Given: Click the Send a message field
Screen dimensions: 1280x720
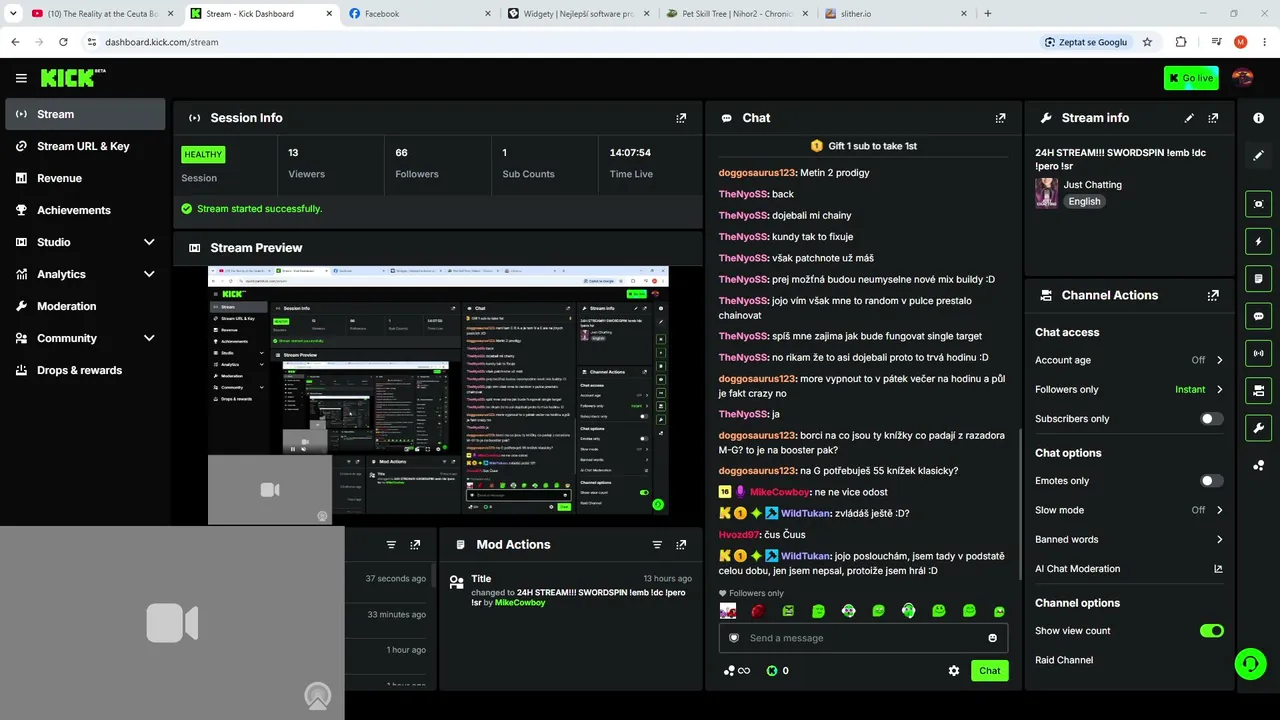Looking at the screenshot, I should coord(863,638).
